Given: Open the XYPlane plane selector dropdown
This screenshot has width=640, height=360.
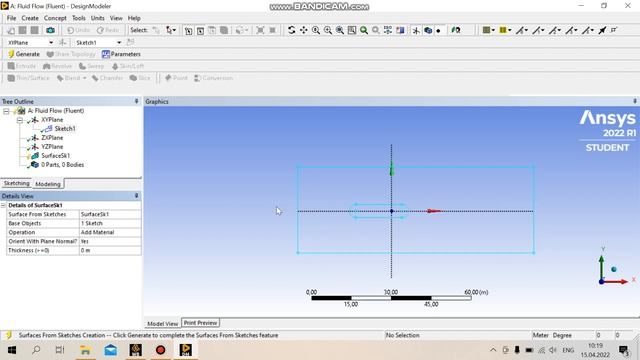Looking at the screenshot, I should click(x=51, y=42).
